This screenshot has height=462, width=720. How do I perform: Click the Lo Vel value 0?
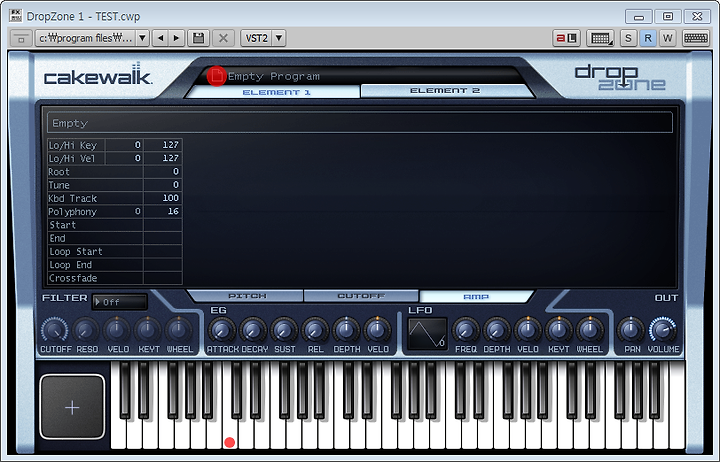(124, 158)
